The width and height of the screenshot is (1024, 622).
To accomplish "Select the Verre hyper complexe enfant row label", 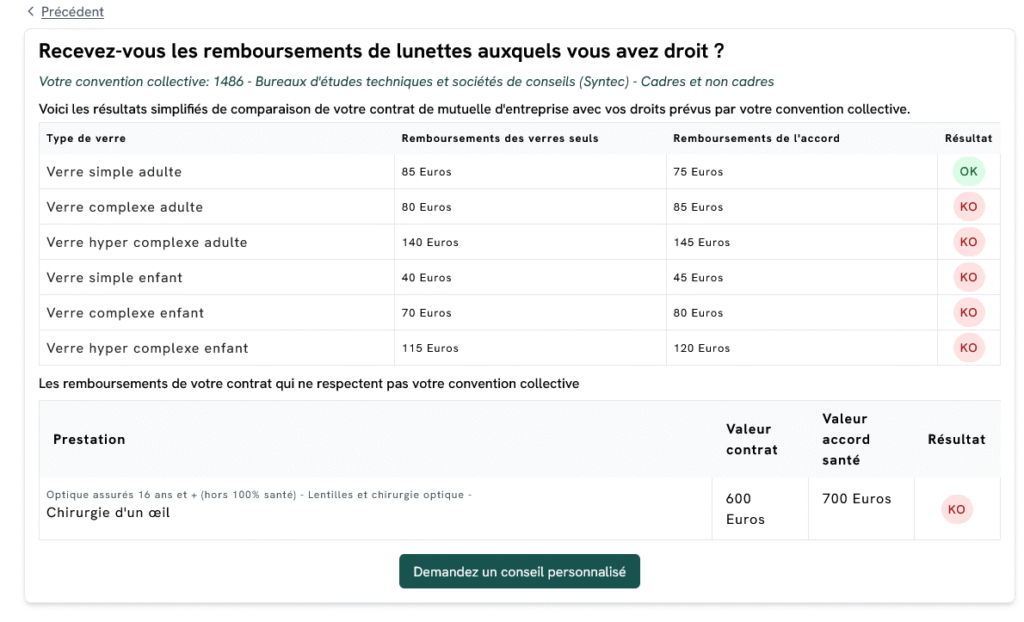I will point(147,348).
